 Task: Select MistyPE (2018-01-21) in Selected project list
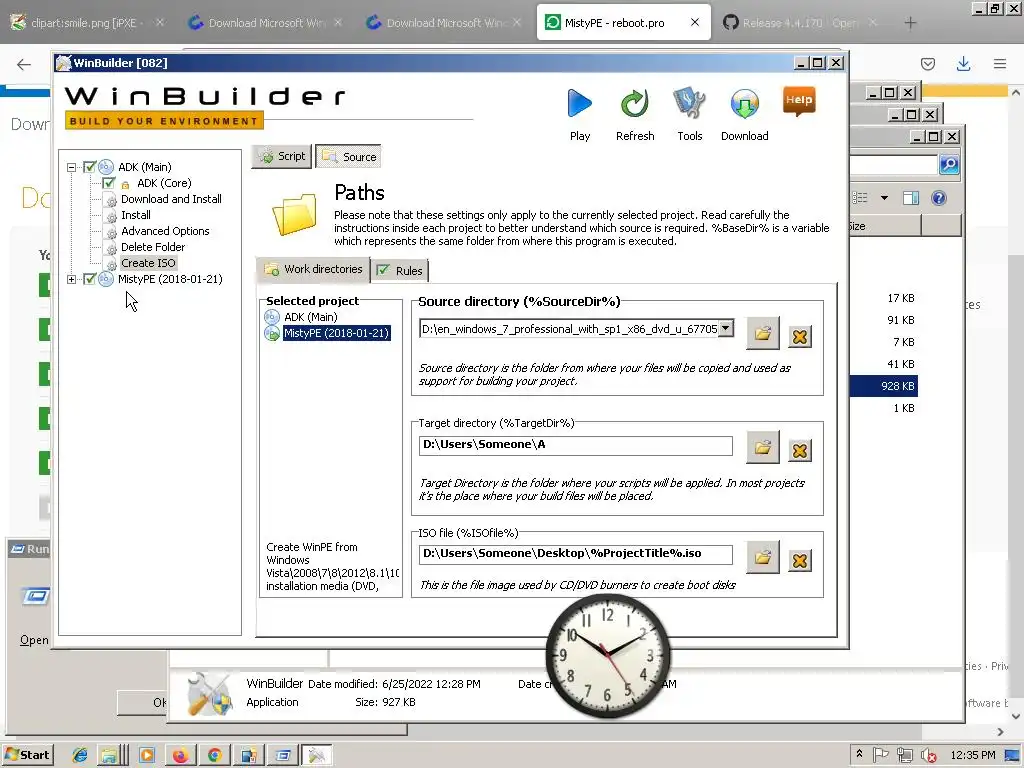click(x=336, y=333)
